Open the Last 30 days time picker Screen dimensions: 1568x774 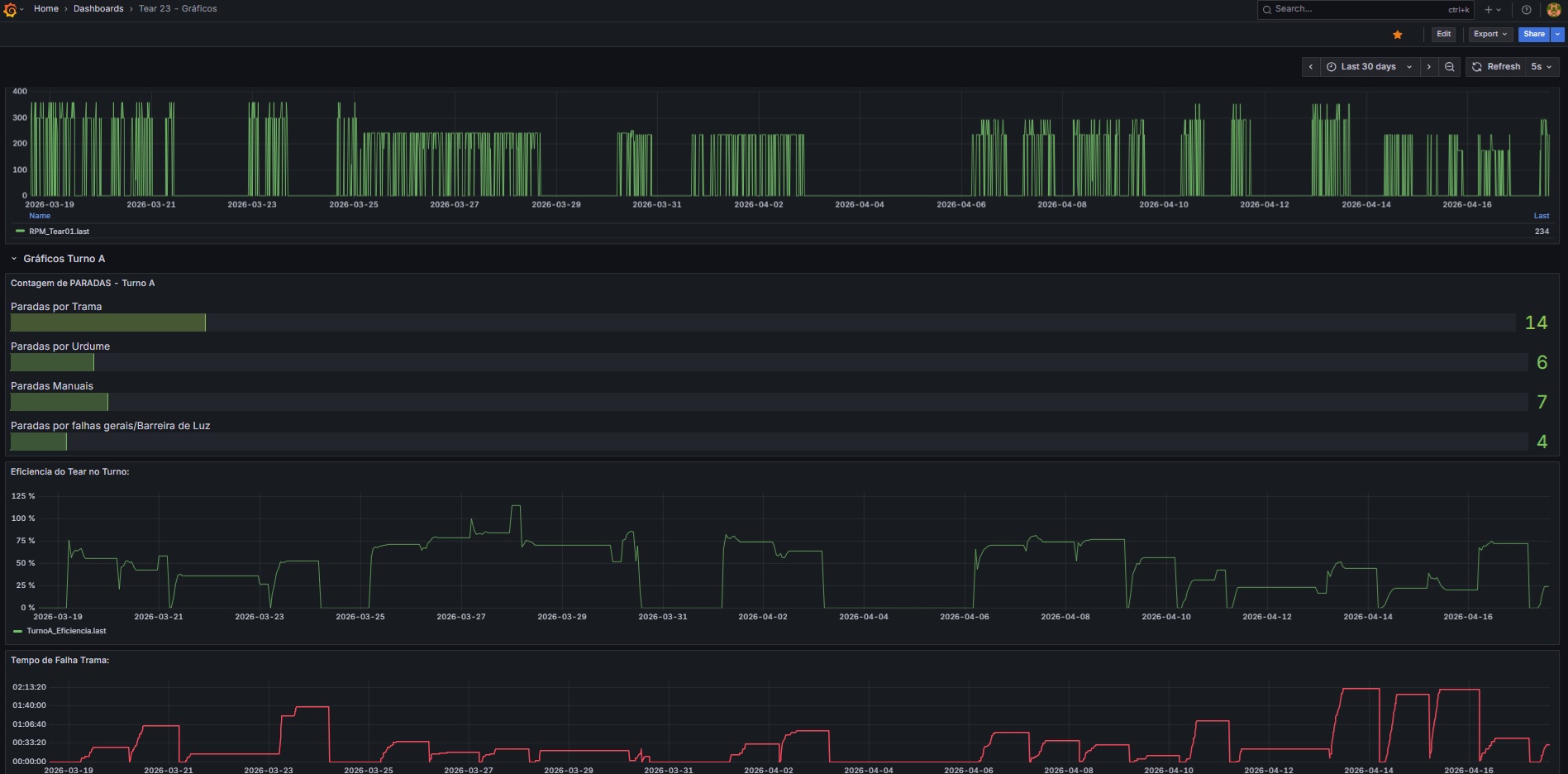tap(1368, 67)
